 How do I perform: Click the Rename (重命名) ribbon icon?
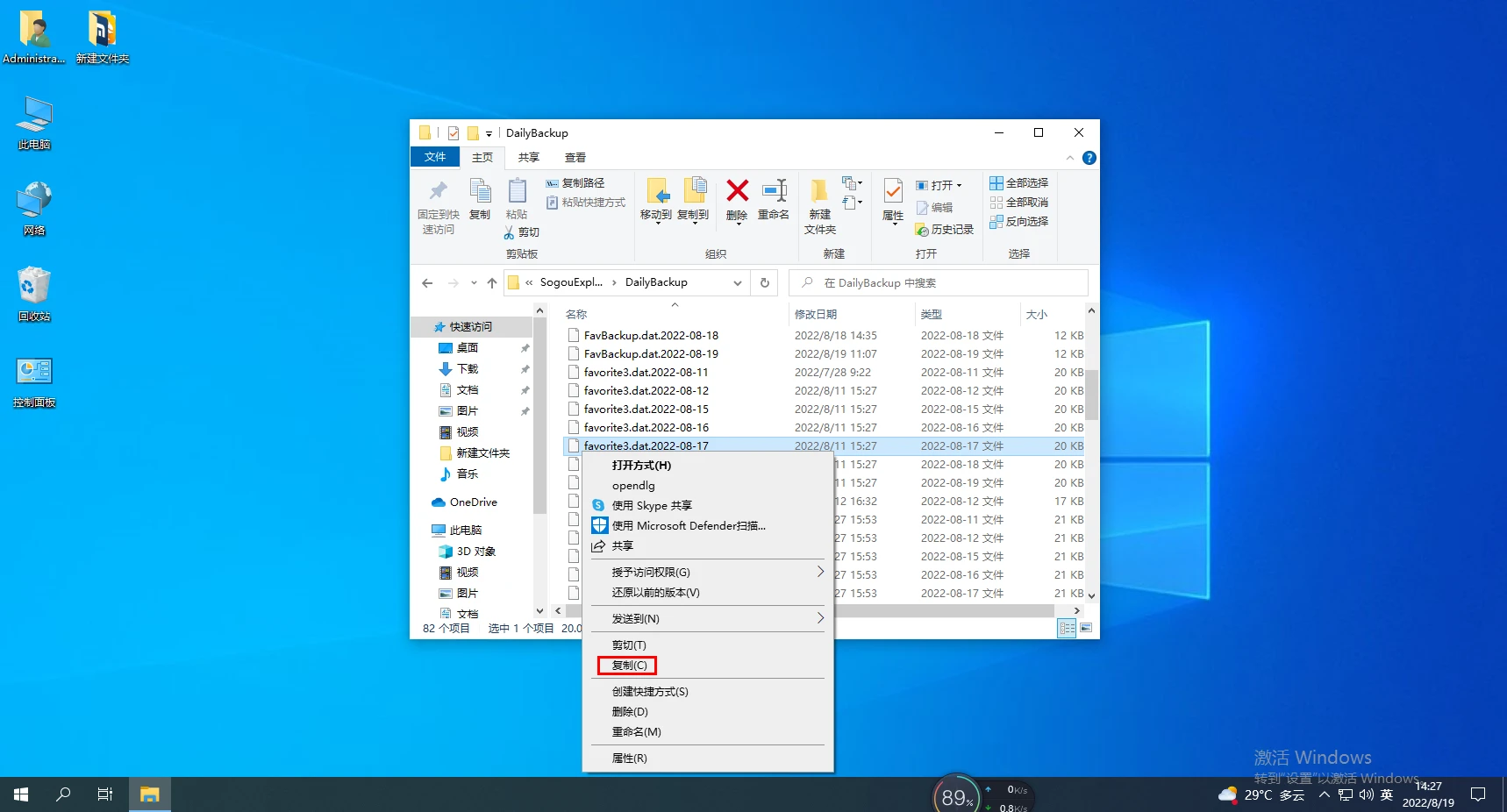pyautogui.click(x=774, y=190)
